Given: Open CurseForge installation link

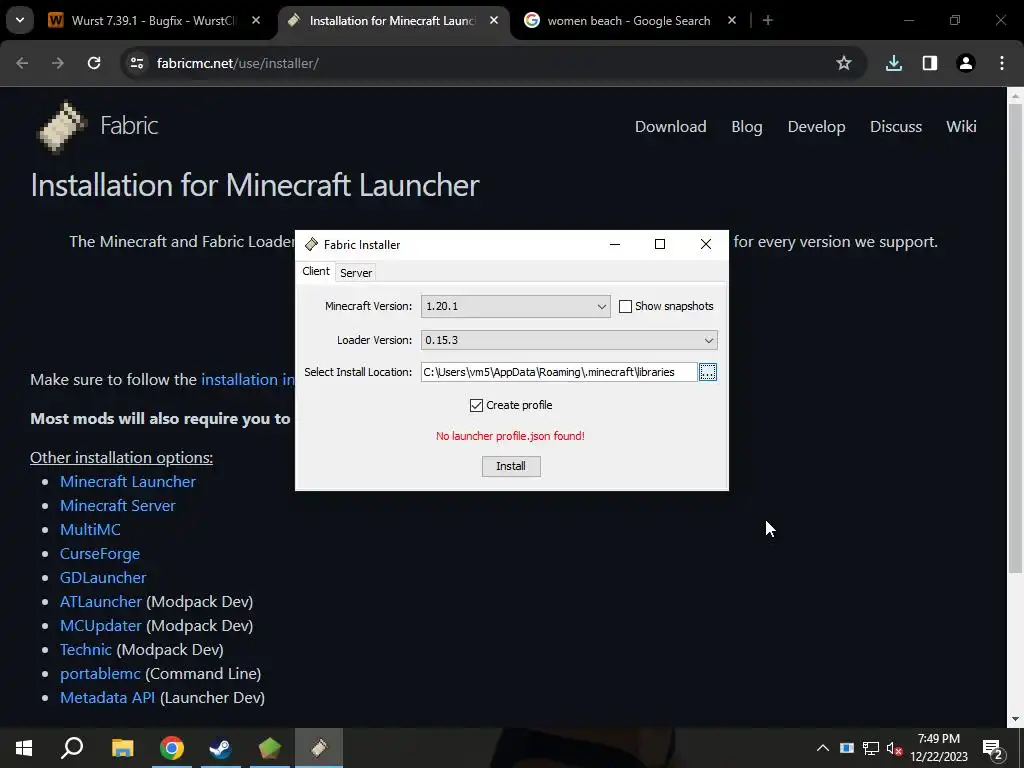Looking at the screenshot, I should coord(100,554).
